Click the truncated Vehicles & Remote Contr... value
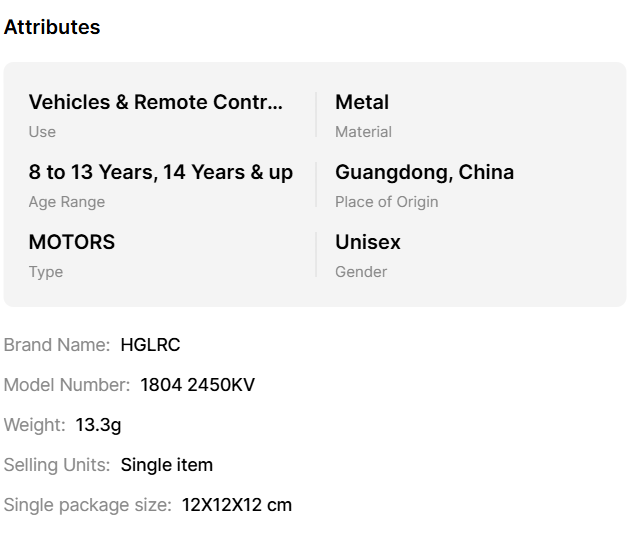 [156, 102]
